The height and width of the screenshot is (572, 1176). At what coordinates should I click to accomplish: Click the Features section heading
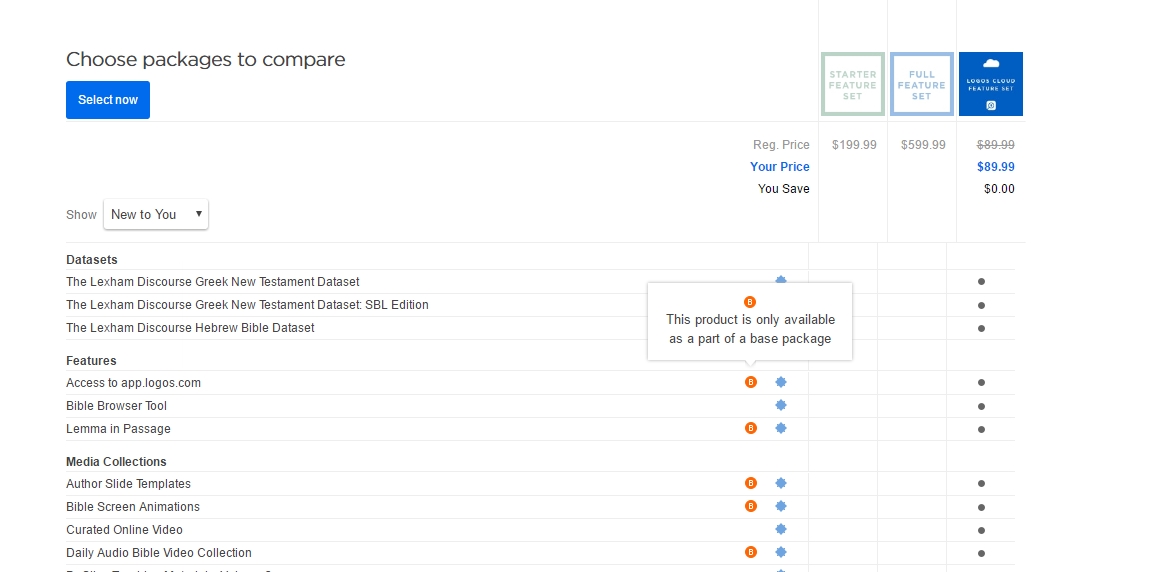coord(91,361)
